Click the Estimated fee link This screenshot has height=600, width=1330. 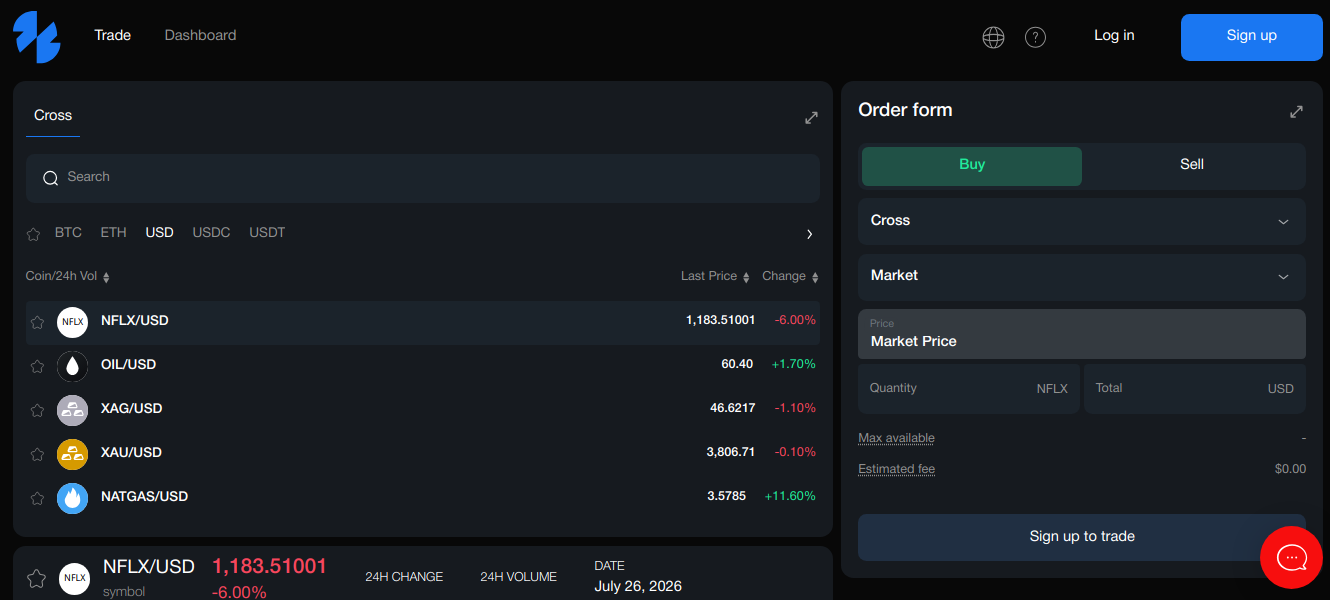[896, 469]
